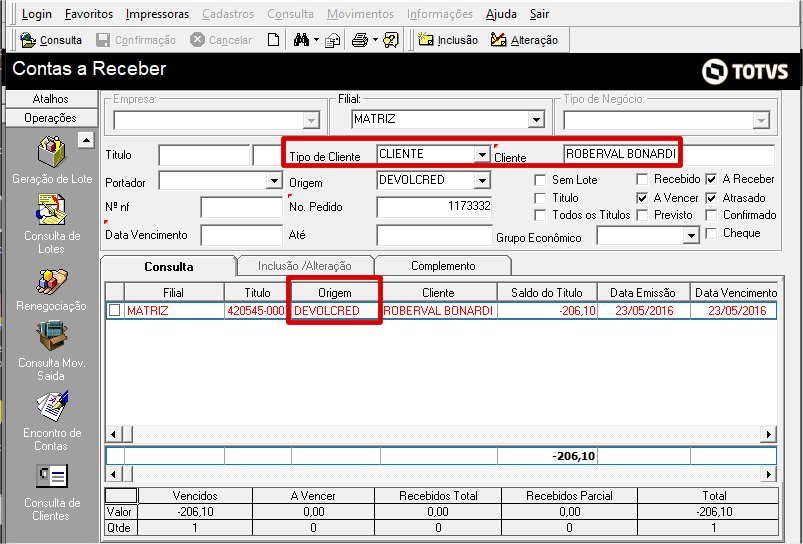The width and height of the screenshot is (803, 544).
Task: Switch to the Complemento tab
Action: [443, 266]
